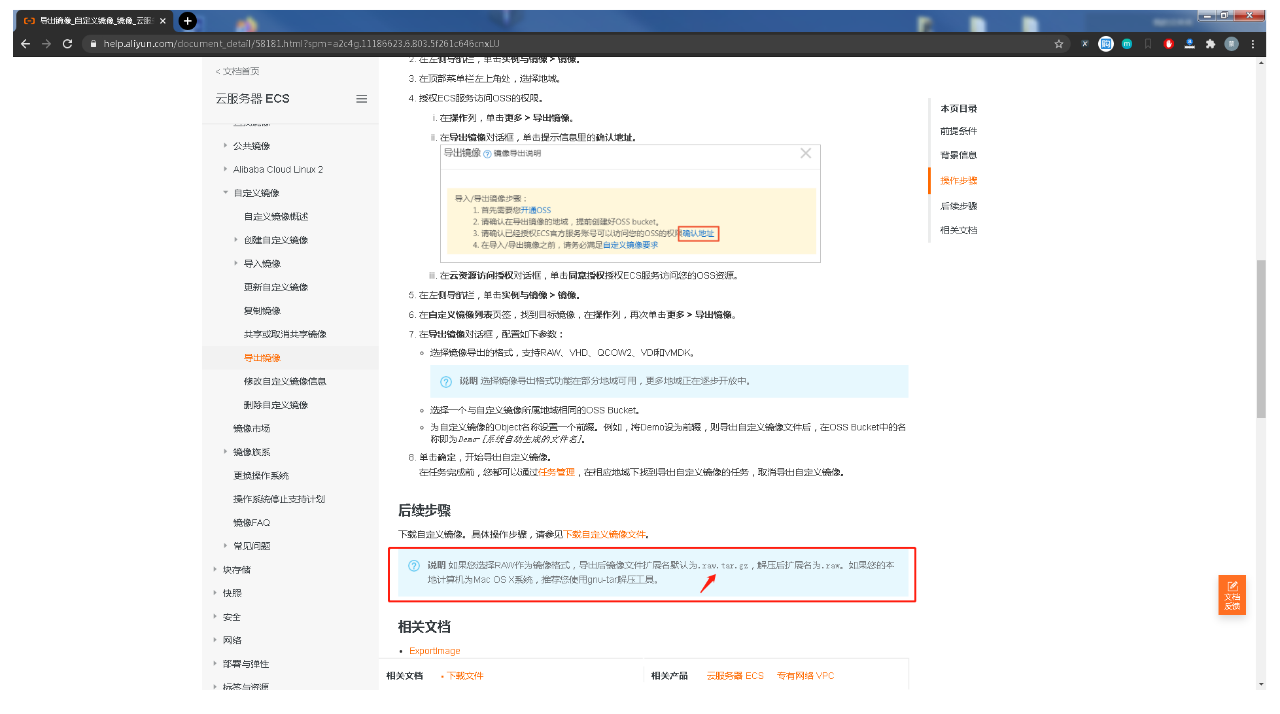The height and width of the screenshot is (714, 1280).
Task: Expand the 常见问题 node
Action: point(226,546)
